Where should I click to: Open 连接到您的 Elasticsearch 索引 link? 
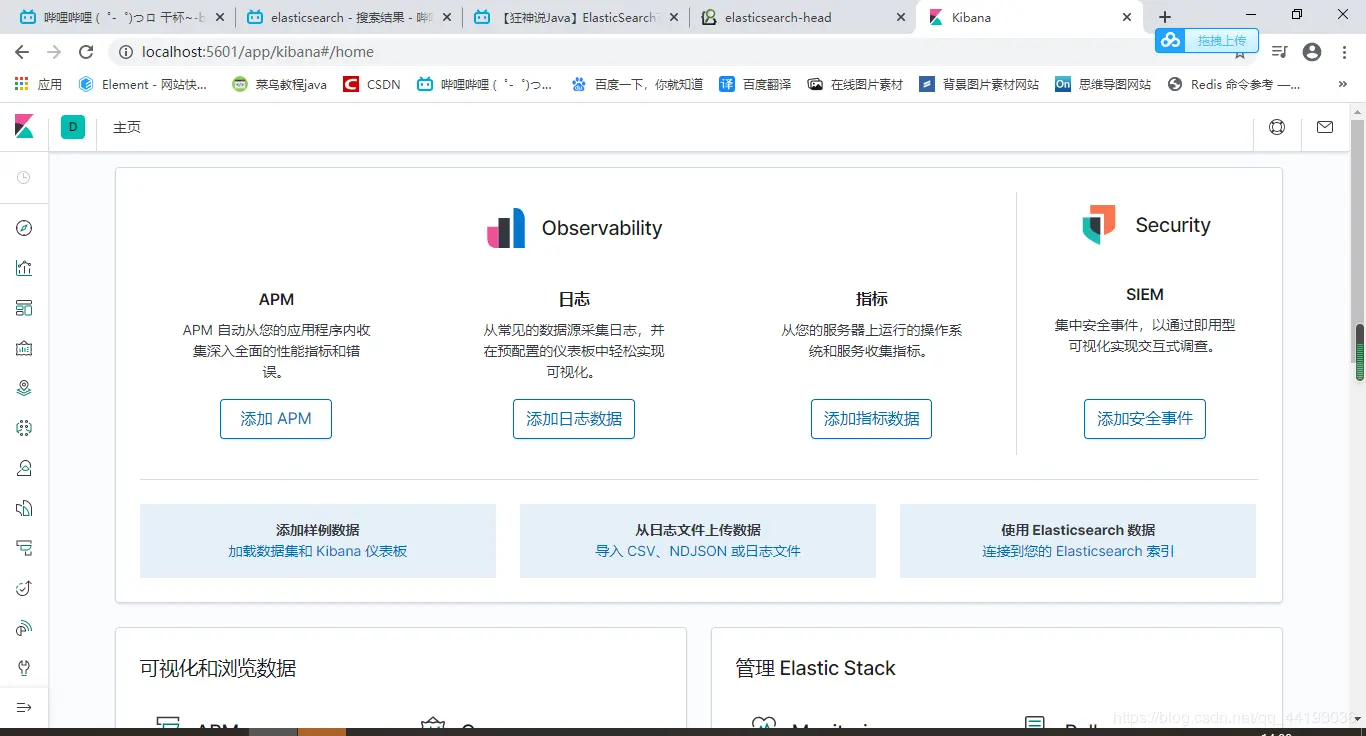(1078, 551)
